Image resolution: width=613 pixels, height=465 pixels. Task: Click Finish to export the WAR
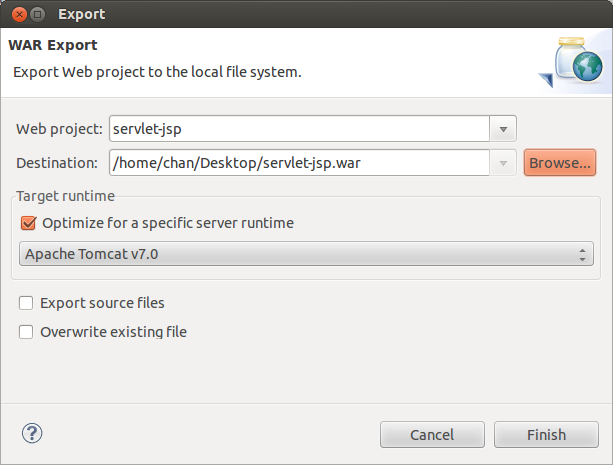546,434
